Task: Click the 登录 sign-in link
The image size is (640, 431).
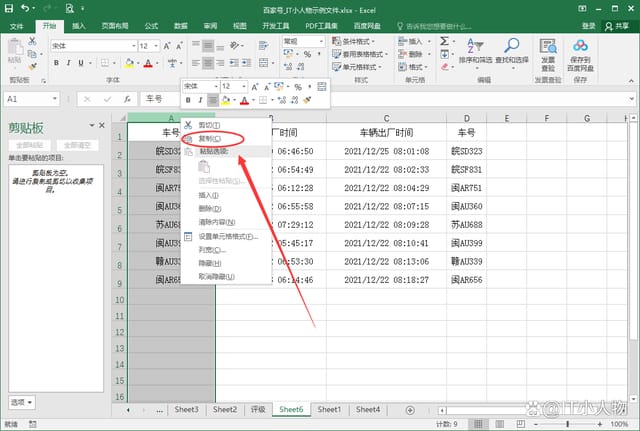Action: (588, 26)
